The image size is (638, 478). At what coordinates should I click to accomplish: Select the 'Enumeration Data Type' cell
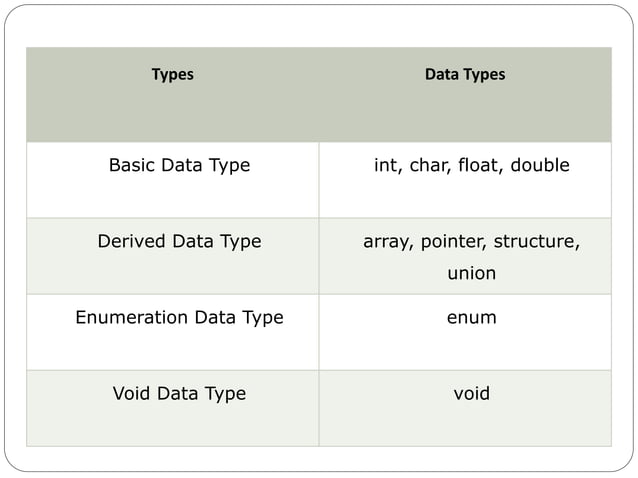[x=179, y=318]
